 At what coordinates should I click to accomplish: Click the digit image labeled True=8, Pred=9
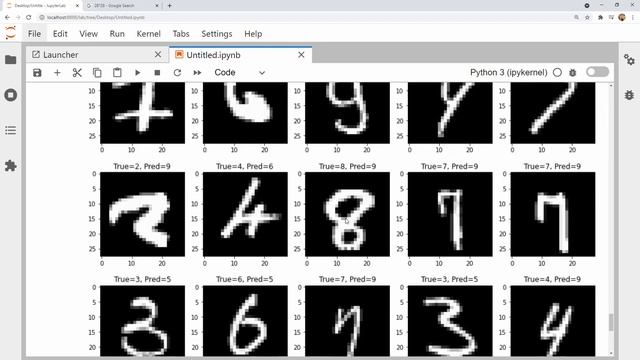(x=347, y=214)
